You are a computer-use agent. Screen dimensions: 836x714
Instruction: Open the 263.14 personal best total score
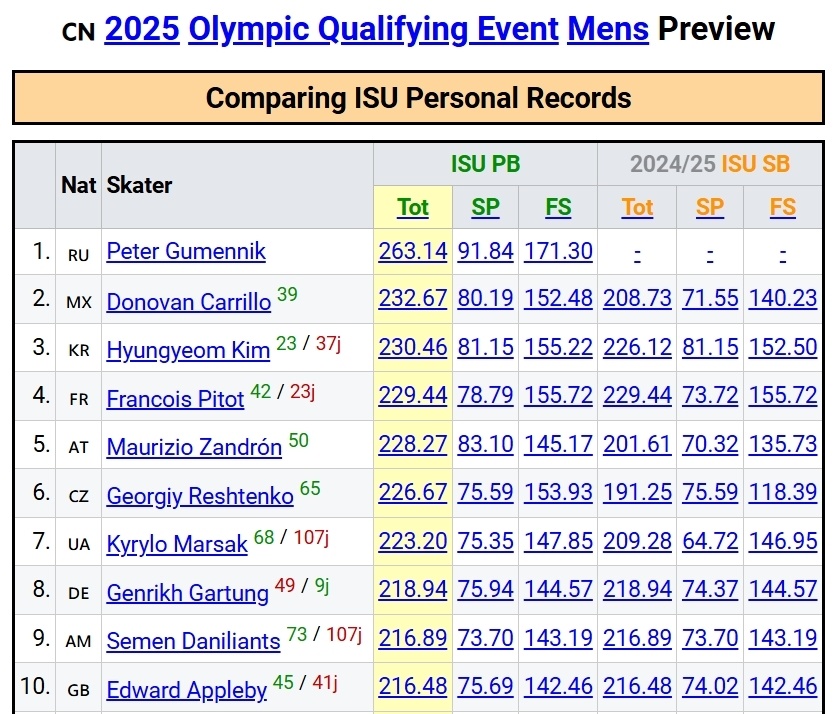pyautogui.click(x=413, y=251)
